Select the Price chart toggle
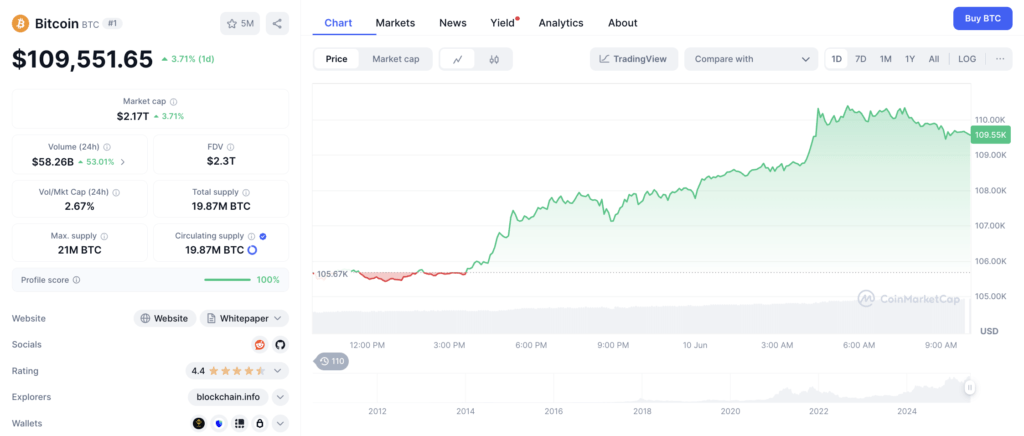 tap(336, 59)
